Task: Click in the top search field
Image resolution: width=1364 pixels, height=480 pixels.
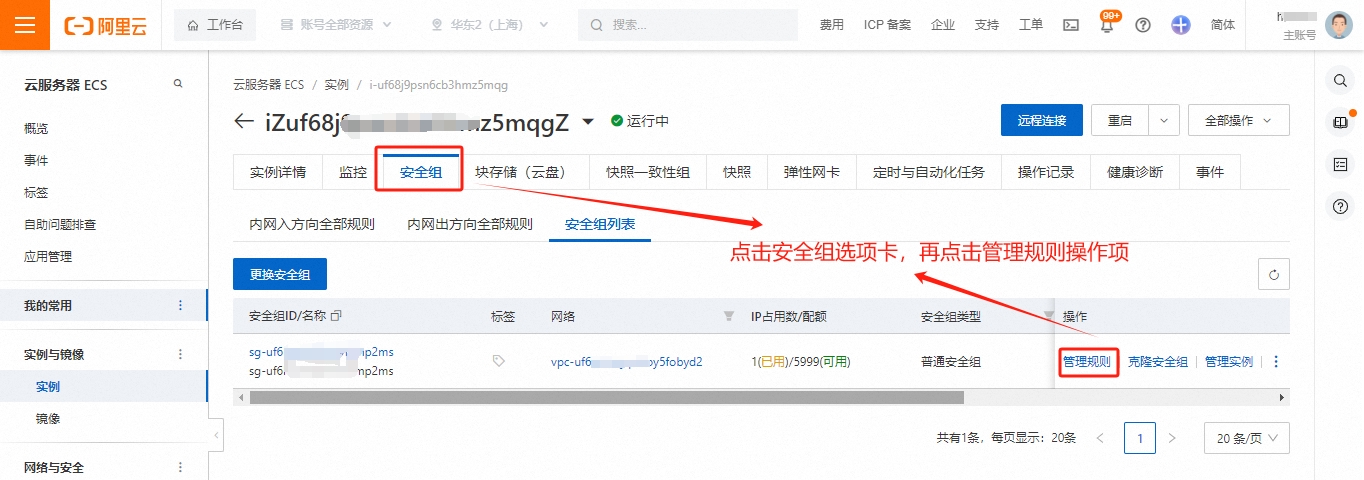Action: 688,25
